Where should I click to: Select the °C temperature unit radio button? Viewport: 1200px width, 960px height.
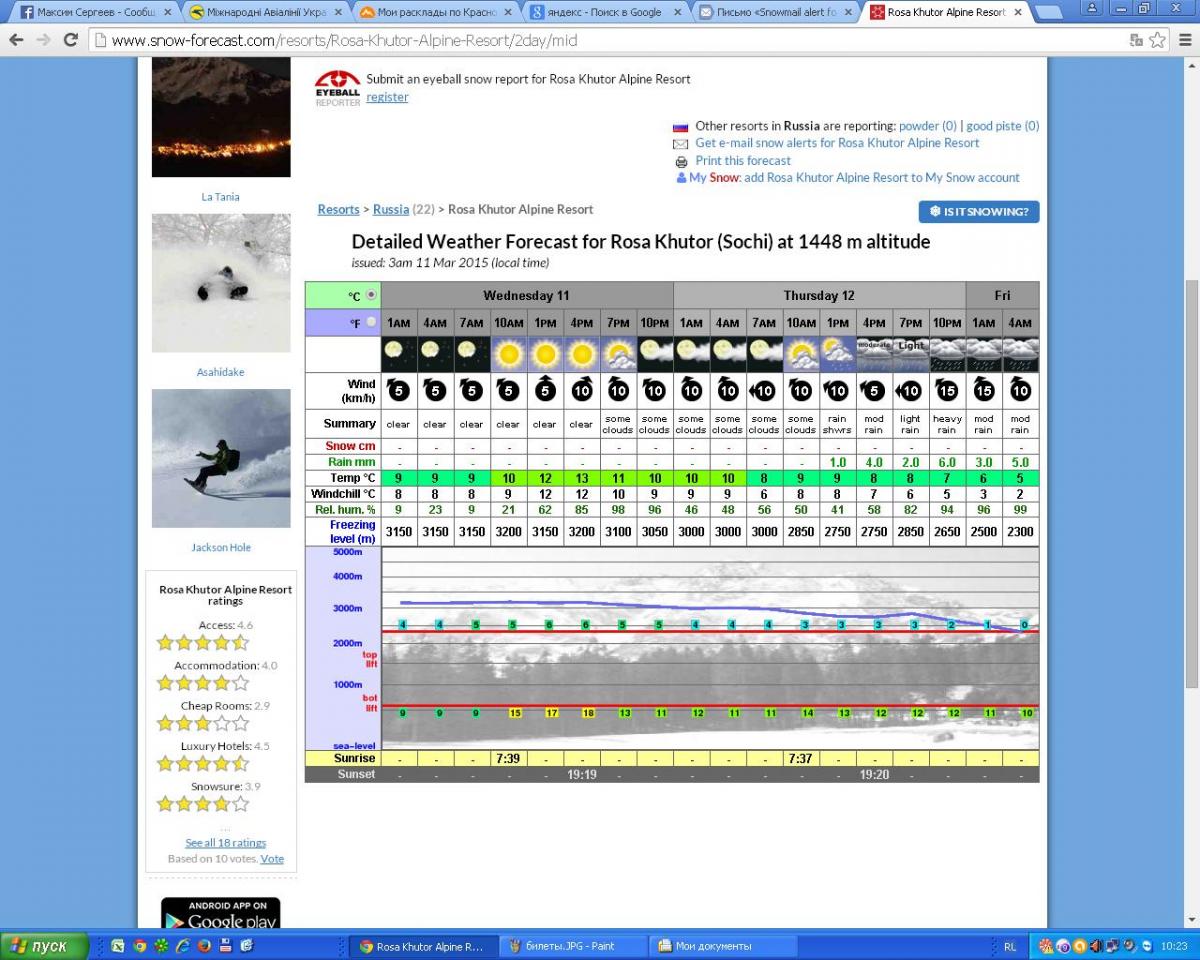click(372, 295)
